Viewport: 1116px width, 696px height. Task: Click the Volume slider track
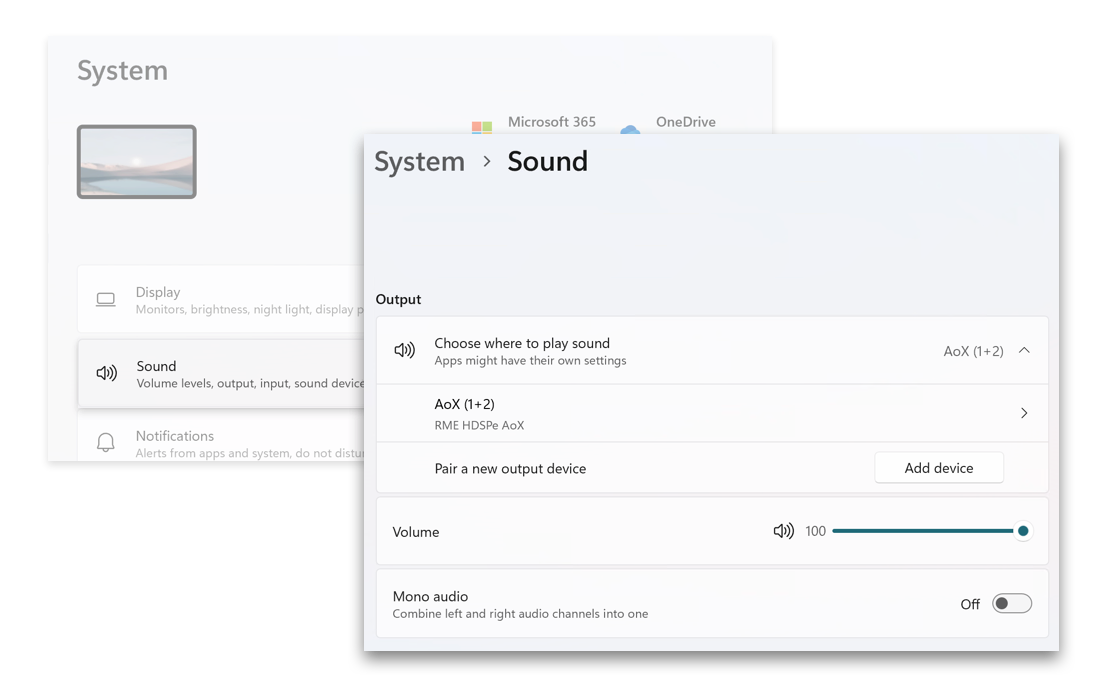tap(920, 531)
